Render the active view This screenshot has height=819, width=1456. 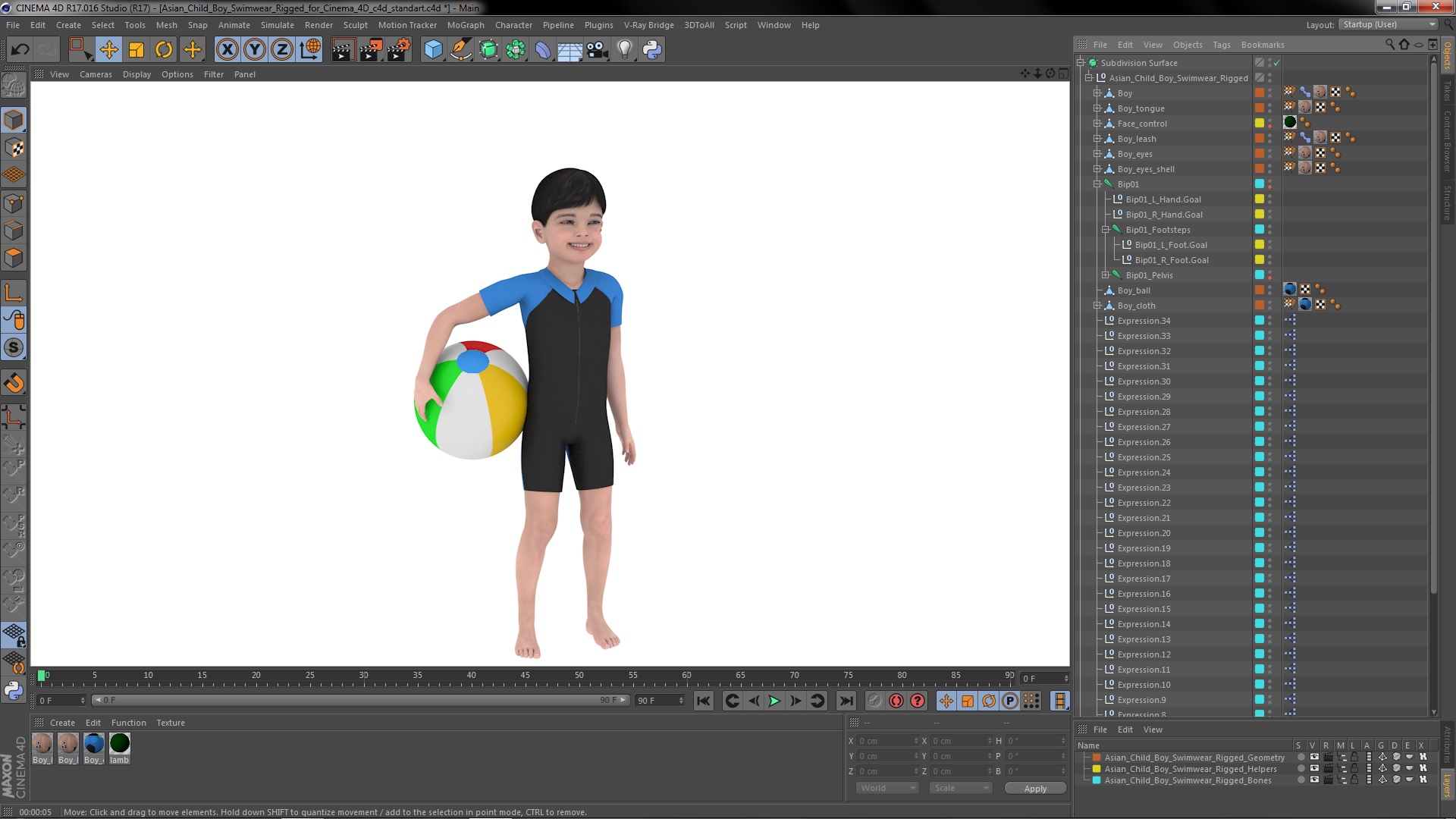click(342, 50)
